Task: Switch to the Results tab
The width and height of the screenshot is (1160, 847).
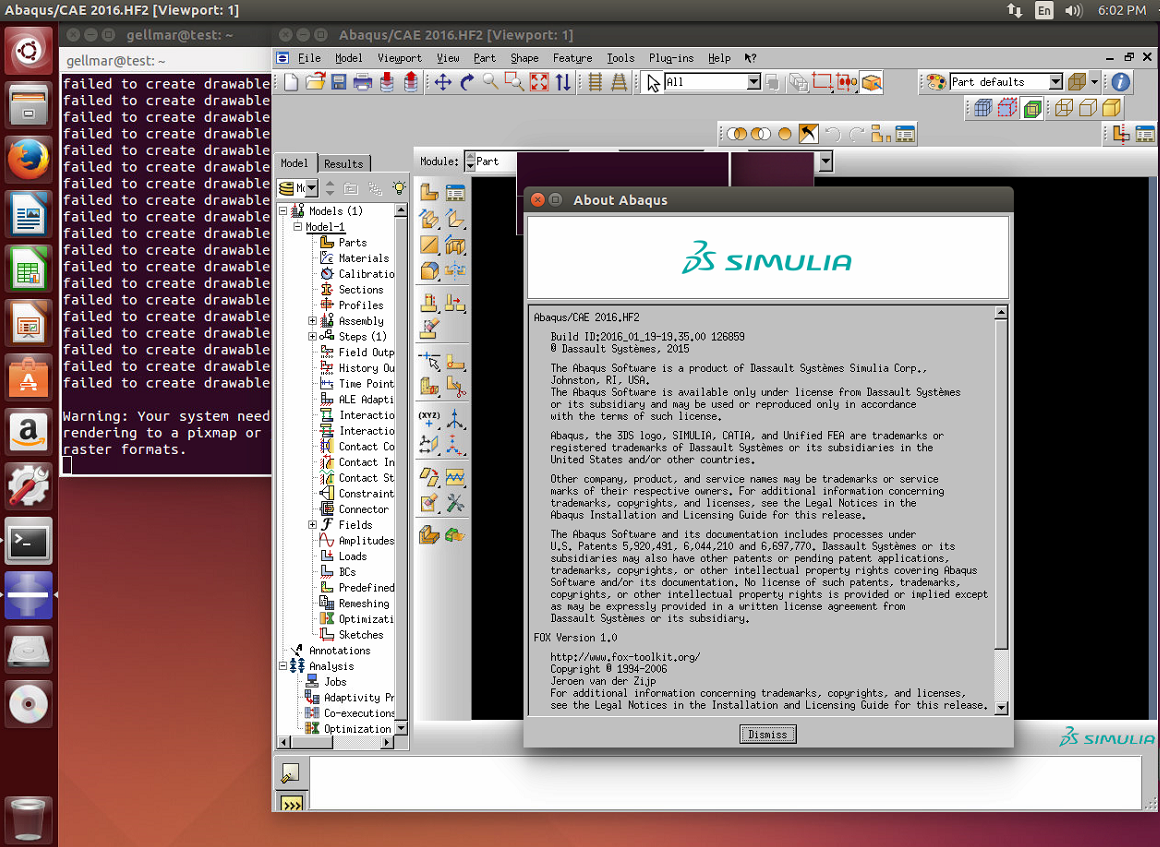Action: tap(344, 163)
